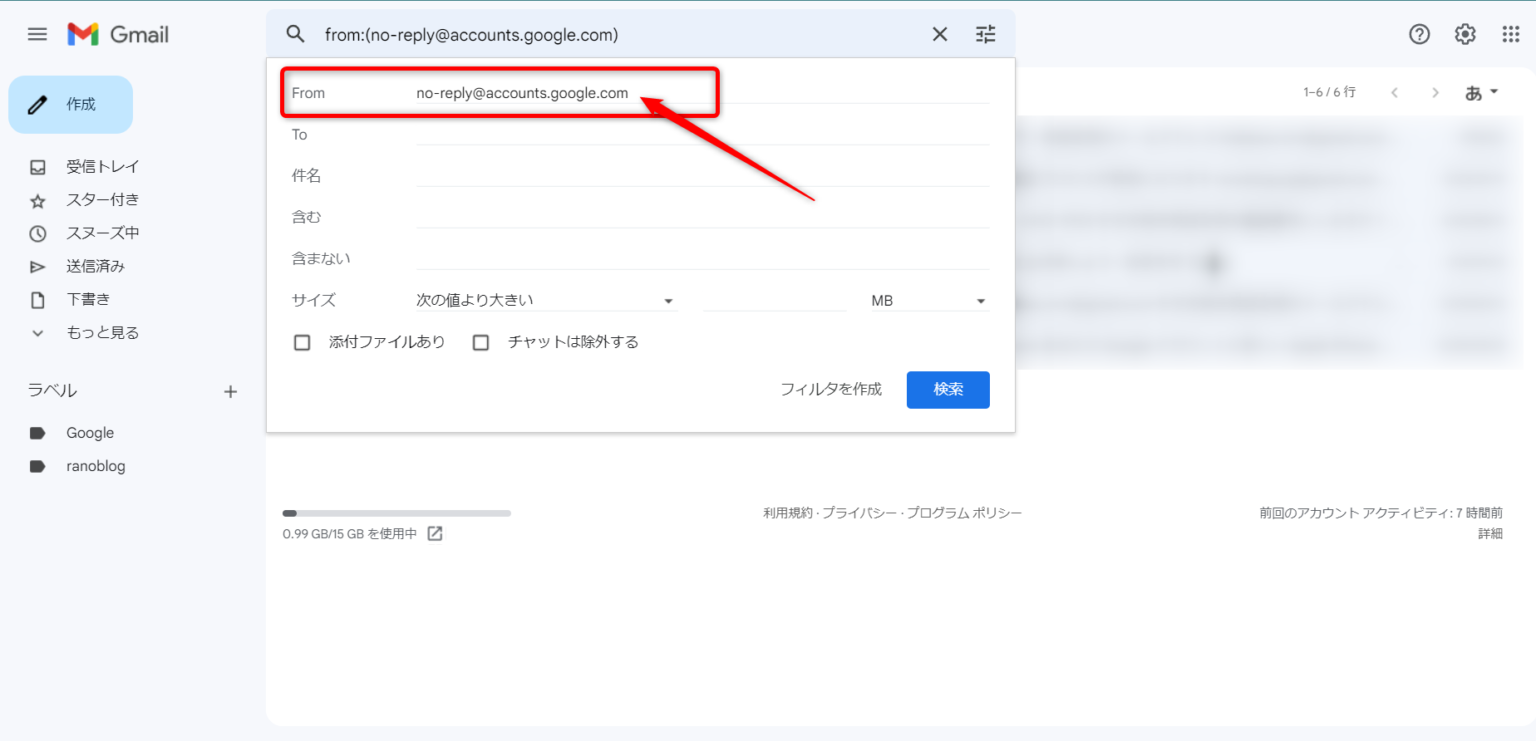
Task: Open Gmail settings
Action: coord(1464,33)
